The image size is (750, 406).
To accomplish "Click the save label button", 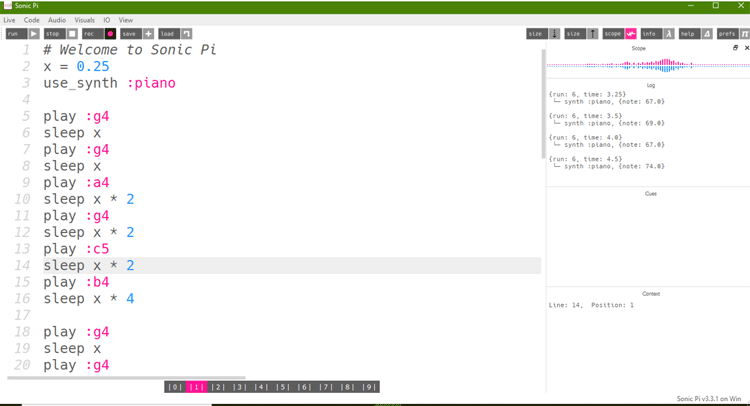I will [x=131, y=33].
